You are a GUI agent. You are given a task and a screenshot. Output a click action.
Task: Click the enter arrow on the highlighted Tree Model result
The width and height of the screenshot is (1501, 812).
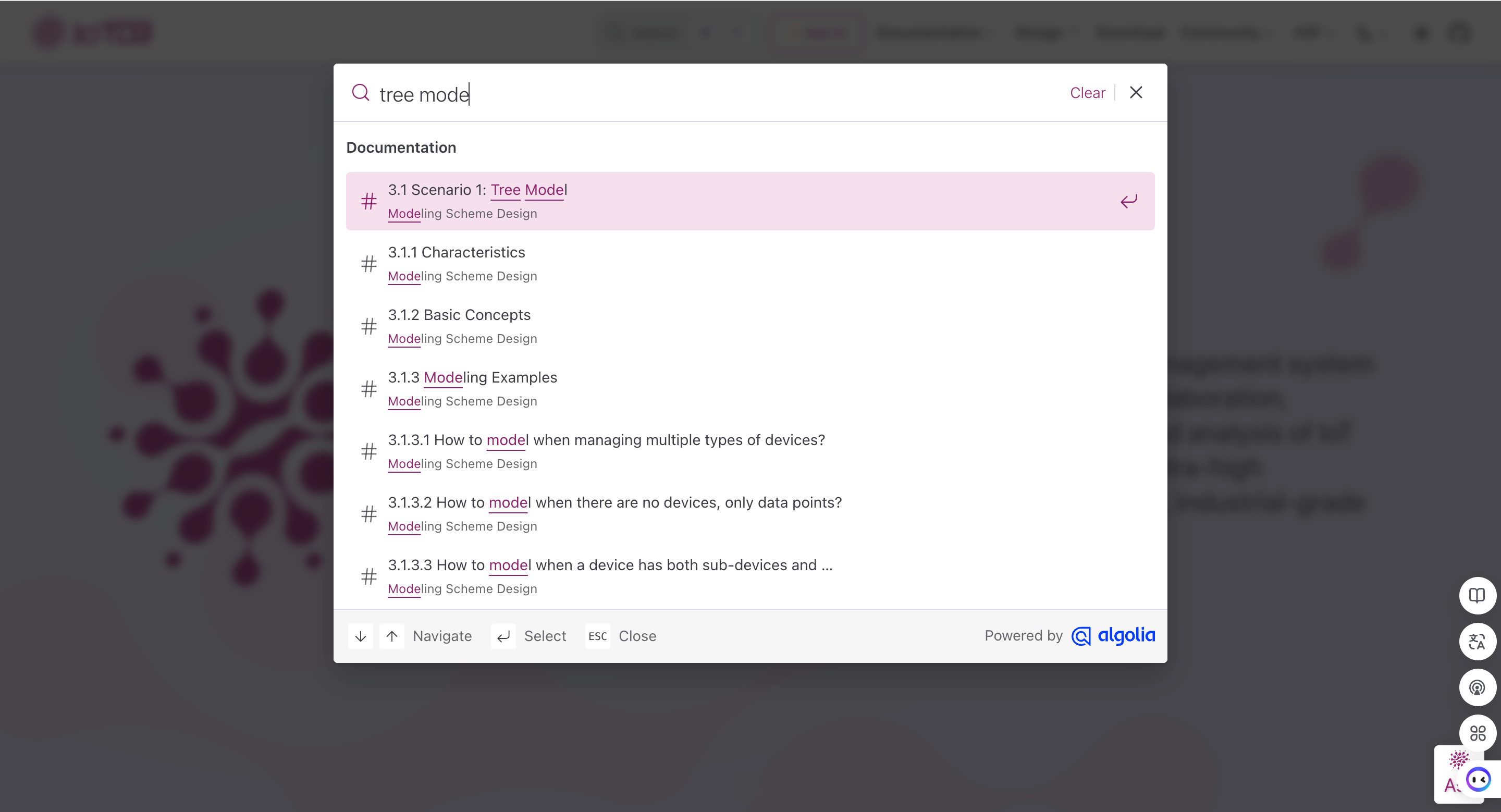tap(1129, 201)
